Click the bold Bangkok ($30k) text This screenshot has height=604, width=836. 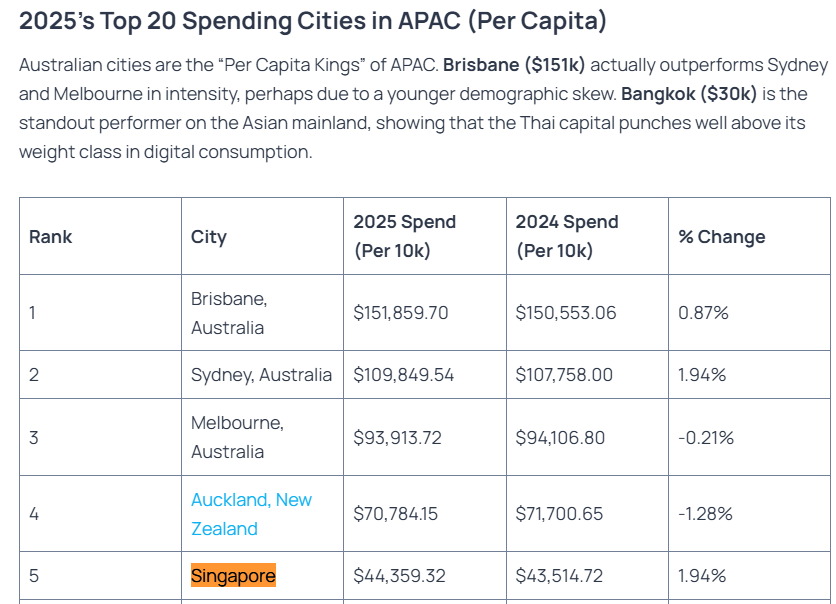tap(689, 94)
